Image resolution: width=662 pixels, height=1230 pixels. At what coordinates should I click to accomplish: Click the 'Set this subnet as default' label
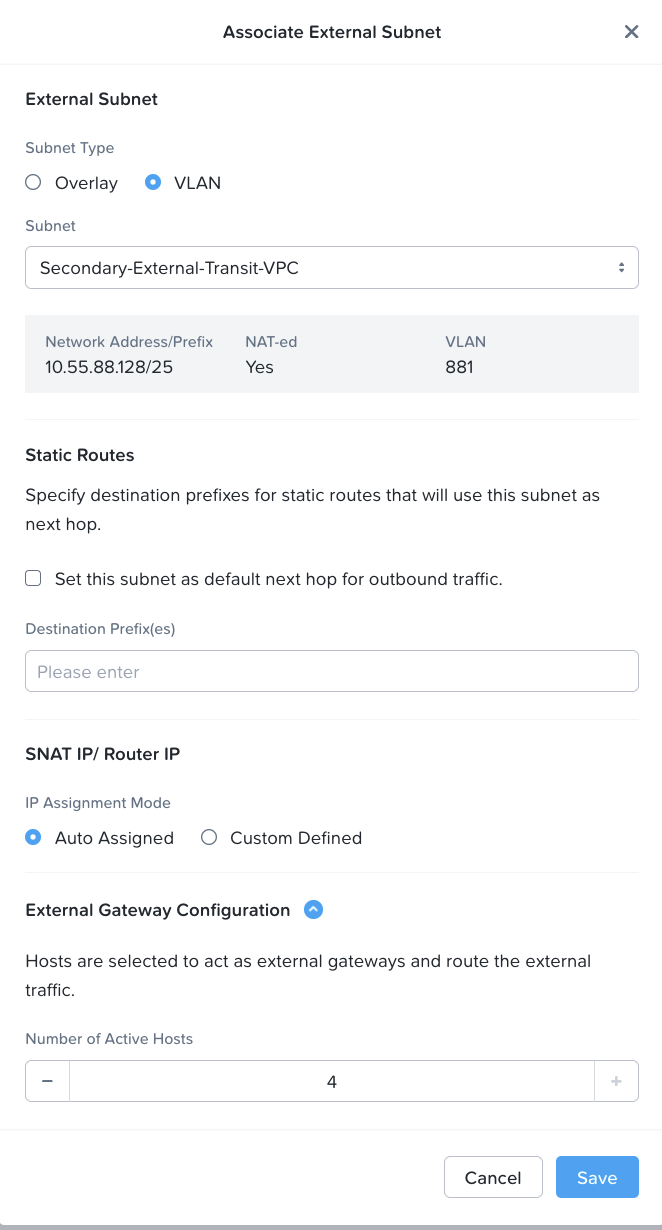point(278,579)
